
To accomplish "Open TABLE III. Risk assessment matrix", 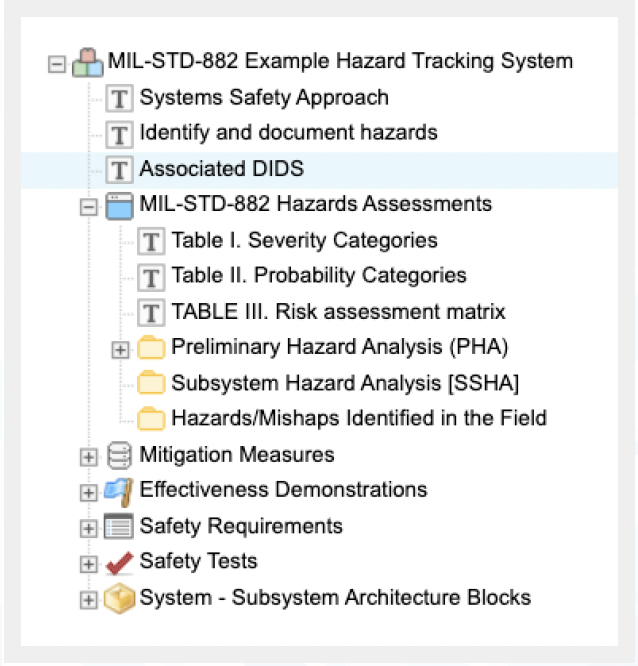I will [x=339, y=312].
